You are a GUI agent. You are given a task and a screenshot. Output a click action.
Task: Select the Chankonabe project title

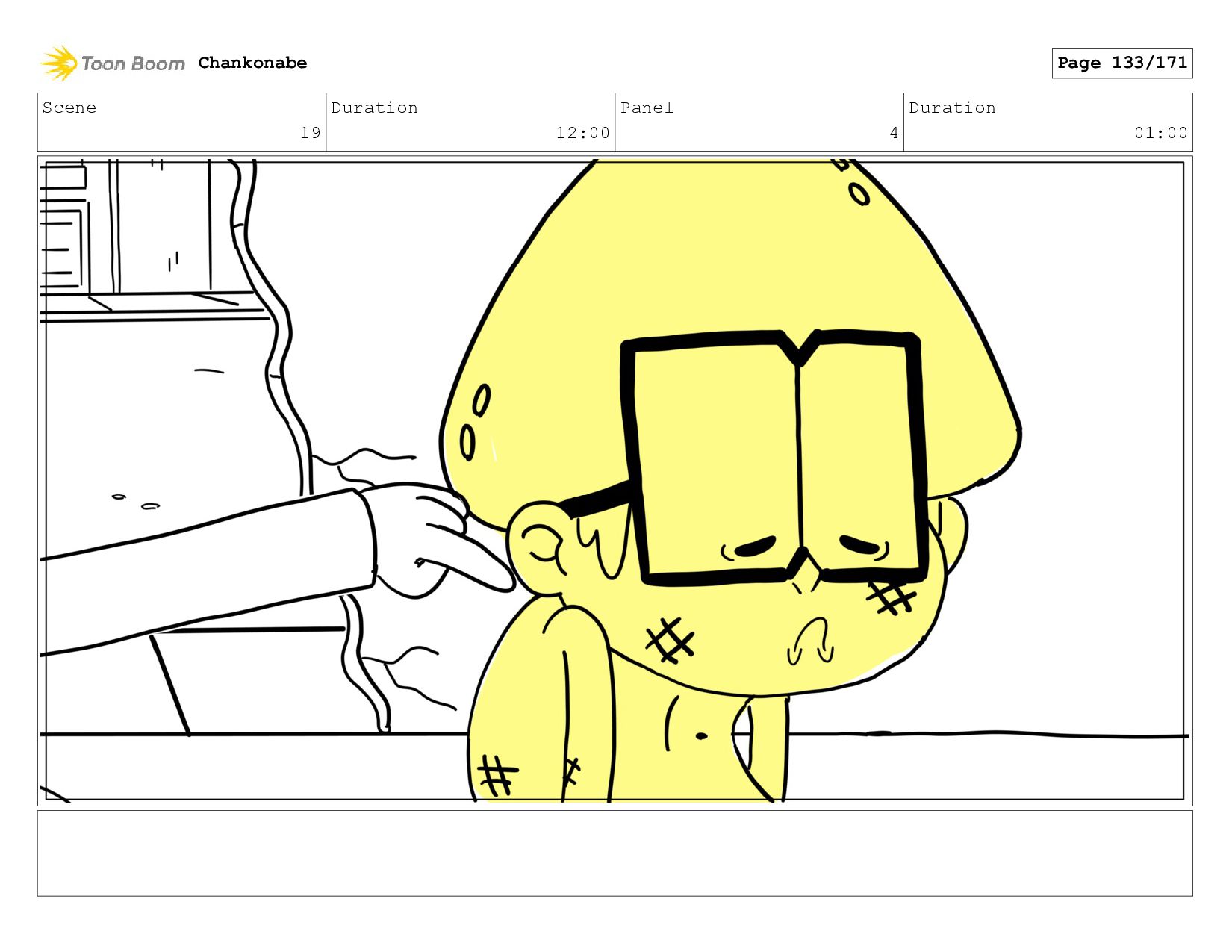[252, 63]
